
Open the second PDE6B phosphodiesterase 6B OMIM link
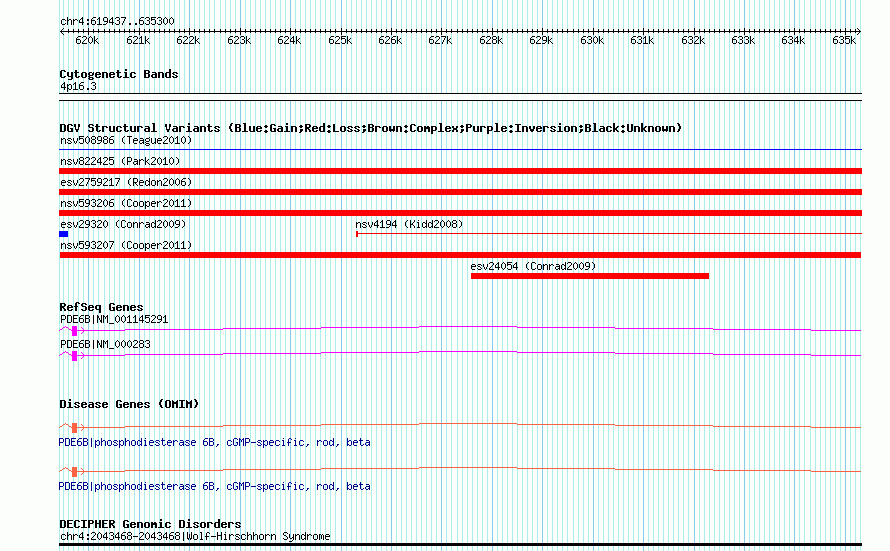point(215,486)
